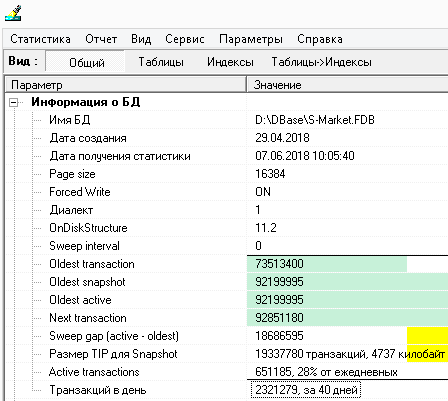Collapse the Информация о БД tree node
448x401 pixels.
tap(13, 102)
